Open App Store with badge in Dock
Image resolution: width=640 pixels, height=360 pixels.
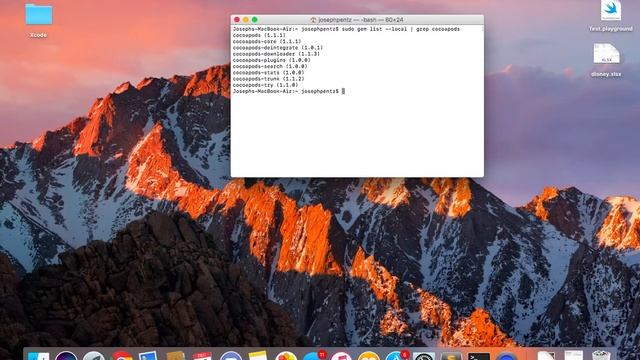[397, 355]
